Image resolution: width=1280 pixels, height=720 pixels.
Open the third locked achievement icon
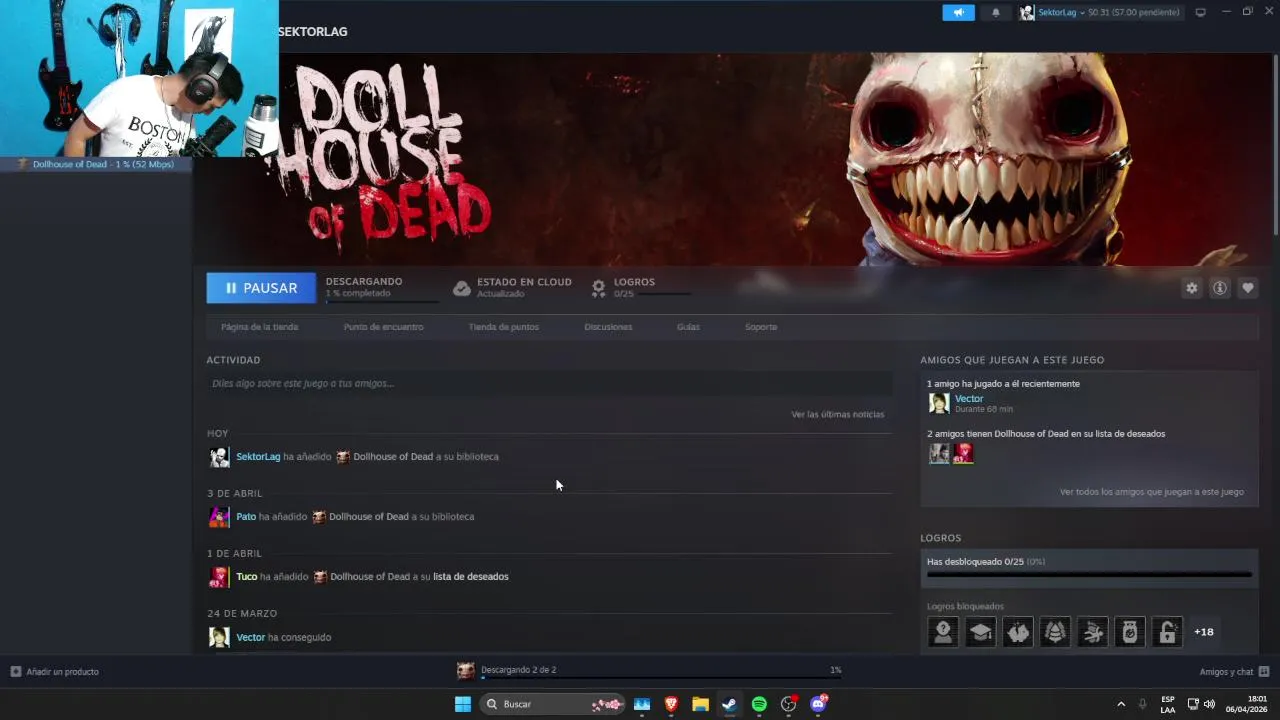pyautogui.click(x=1018, y=632)
